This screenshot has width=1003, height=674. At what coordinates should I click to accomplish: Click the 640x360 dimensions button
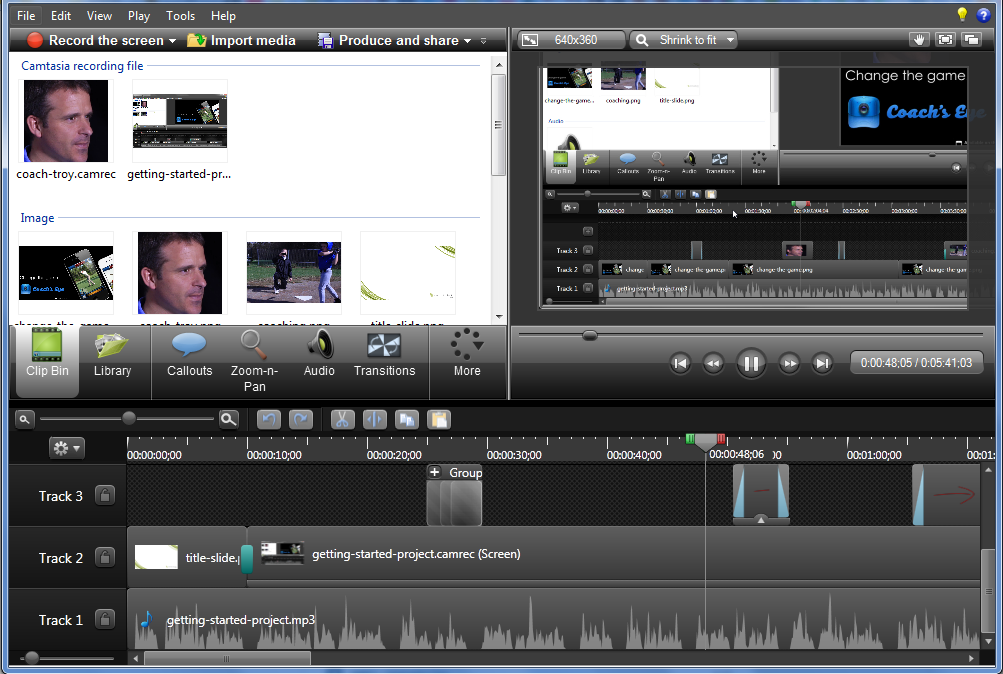coord(570,40)
